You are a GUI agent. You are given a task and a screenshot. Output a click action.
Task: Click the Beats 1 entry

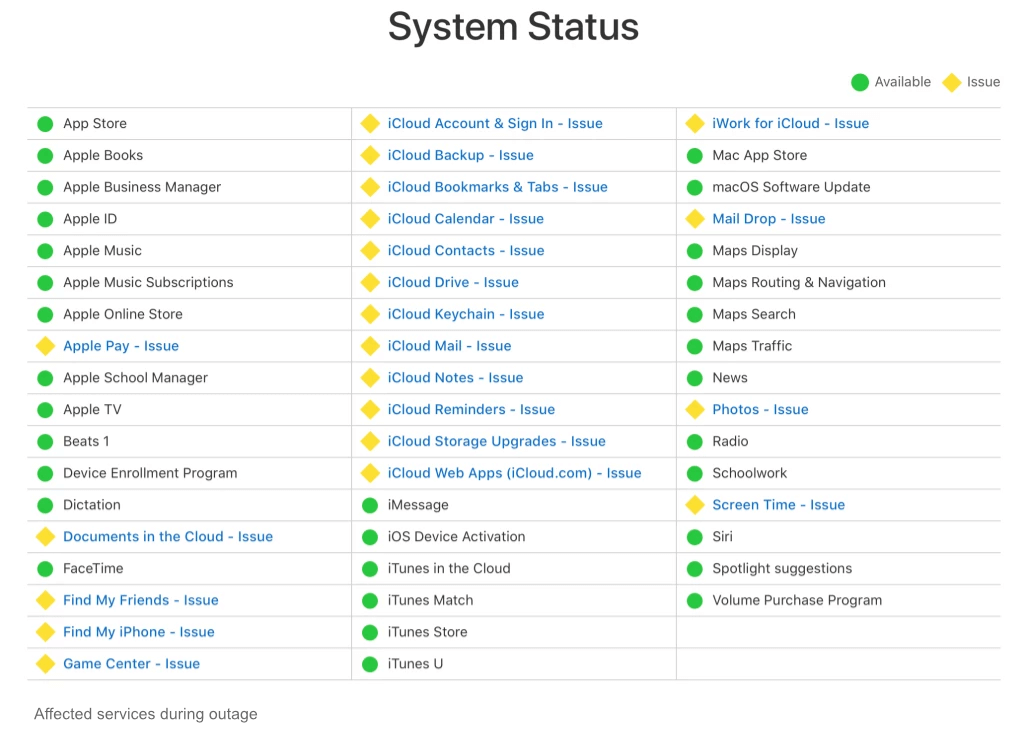pyautogui.click(x=86, y=441)
